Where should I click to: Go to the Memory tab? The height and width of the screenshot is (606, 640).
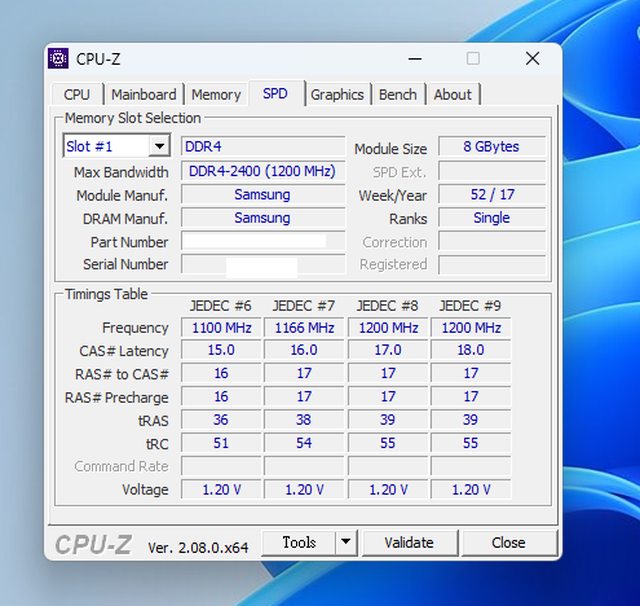point(216,94)
